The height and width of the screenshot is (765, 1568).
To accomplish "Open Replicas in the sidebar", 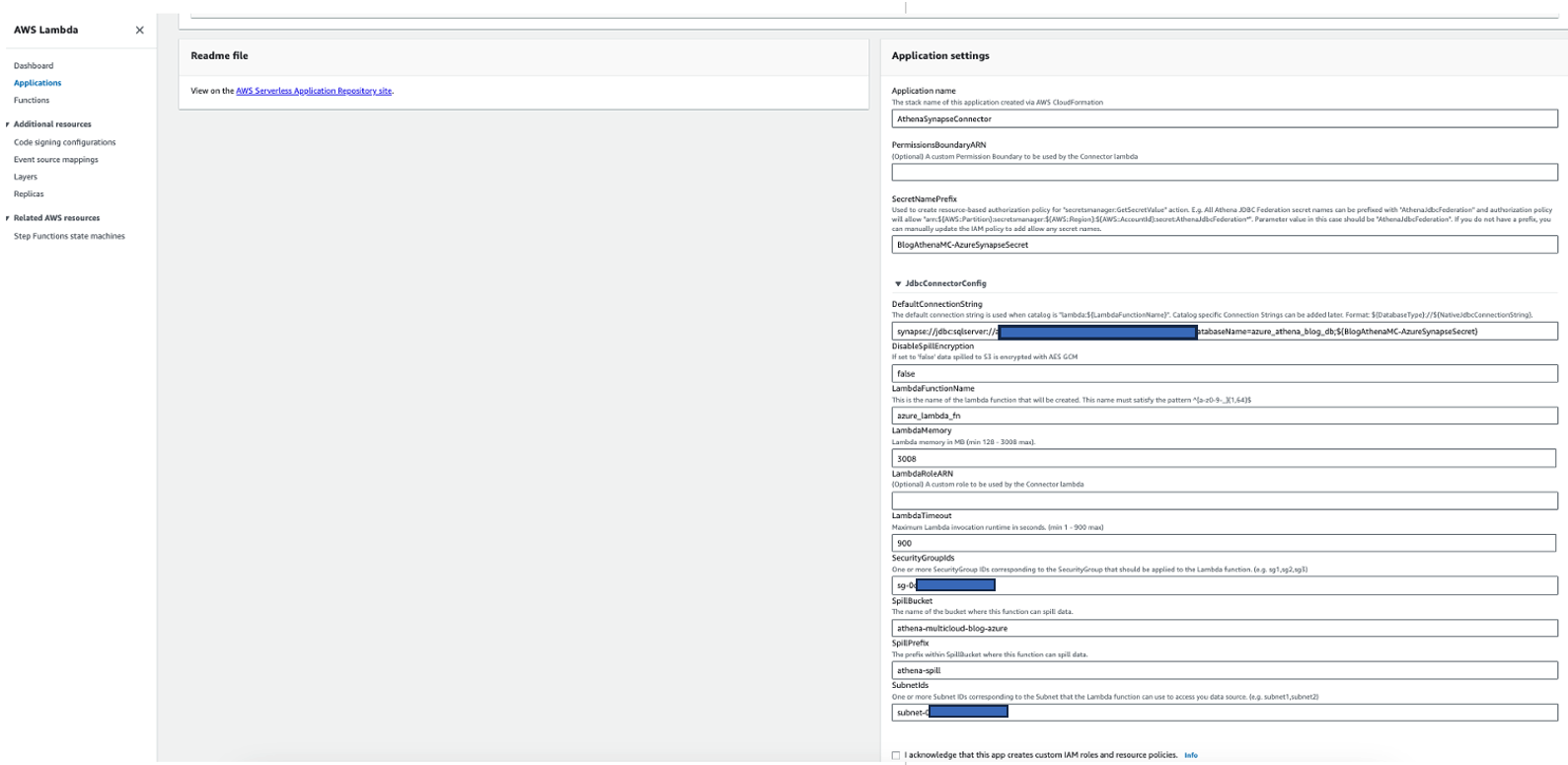I will [29, 194].
